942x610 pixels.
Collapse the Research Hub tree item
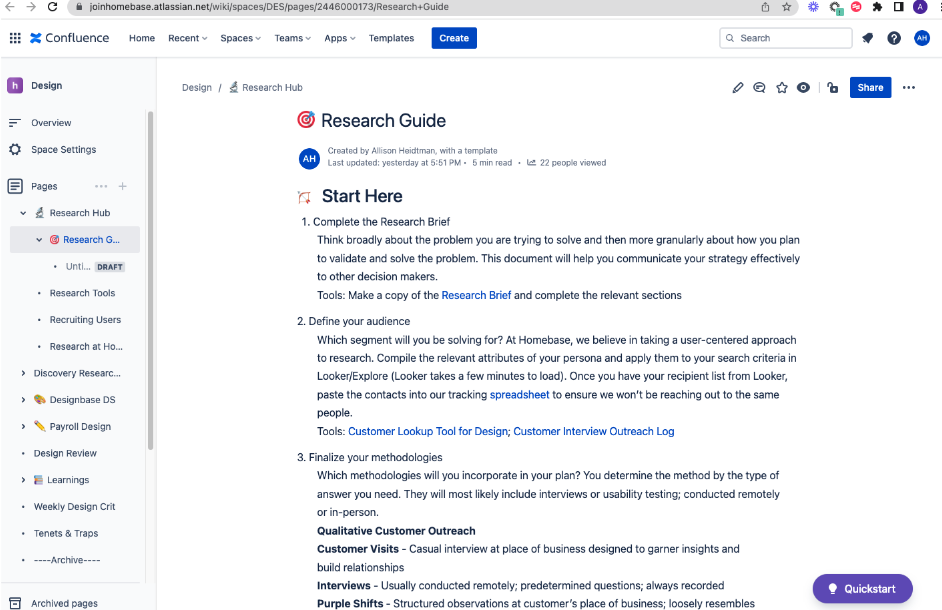[x=23, y=213]
